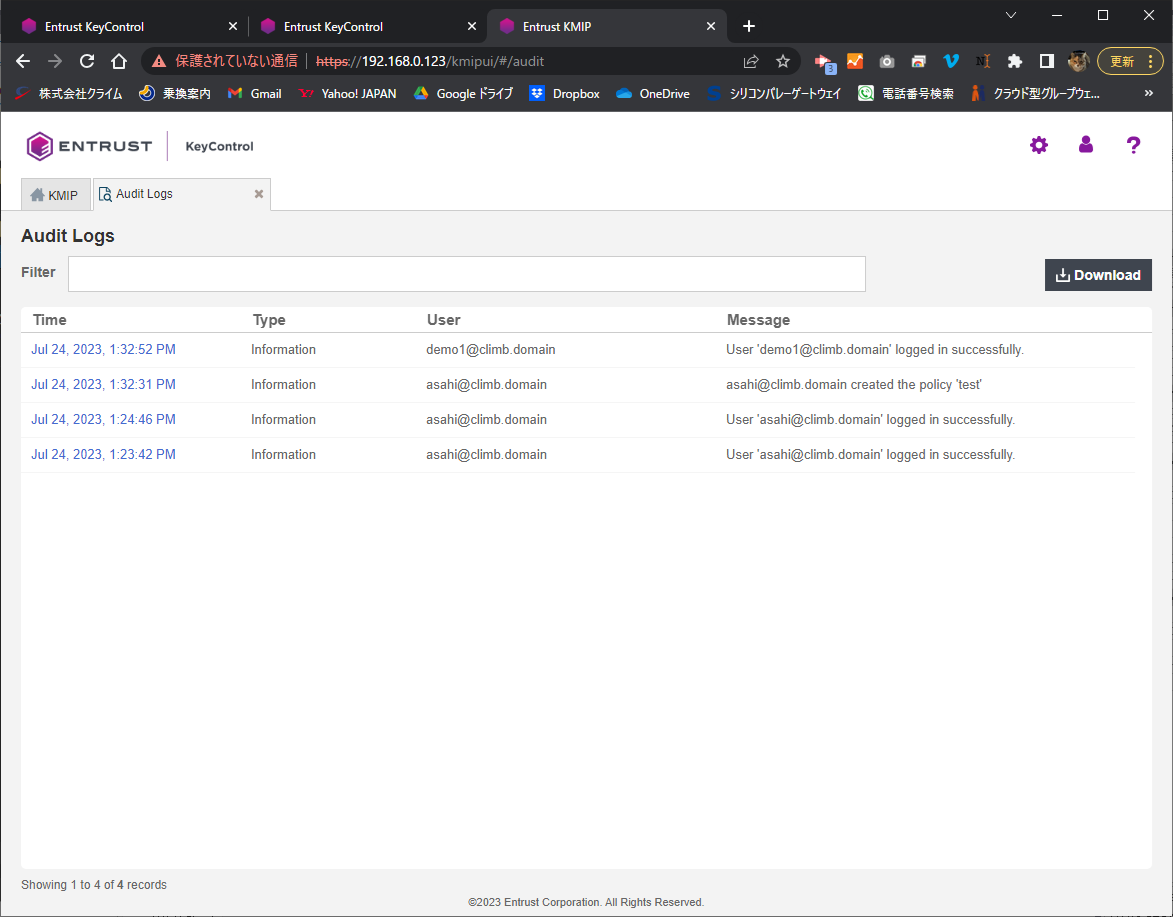Select message about created policy 'test'
Image resolution: width=1173 pixels, height=917 pixels.
tap(854, 384)
